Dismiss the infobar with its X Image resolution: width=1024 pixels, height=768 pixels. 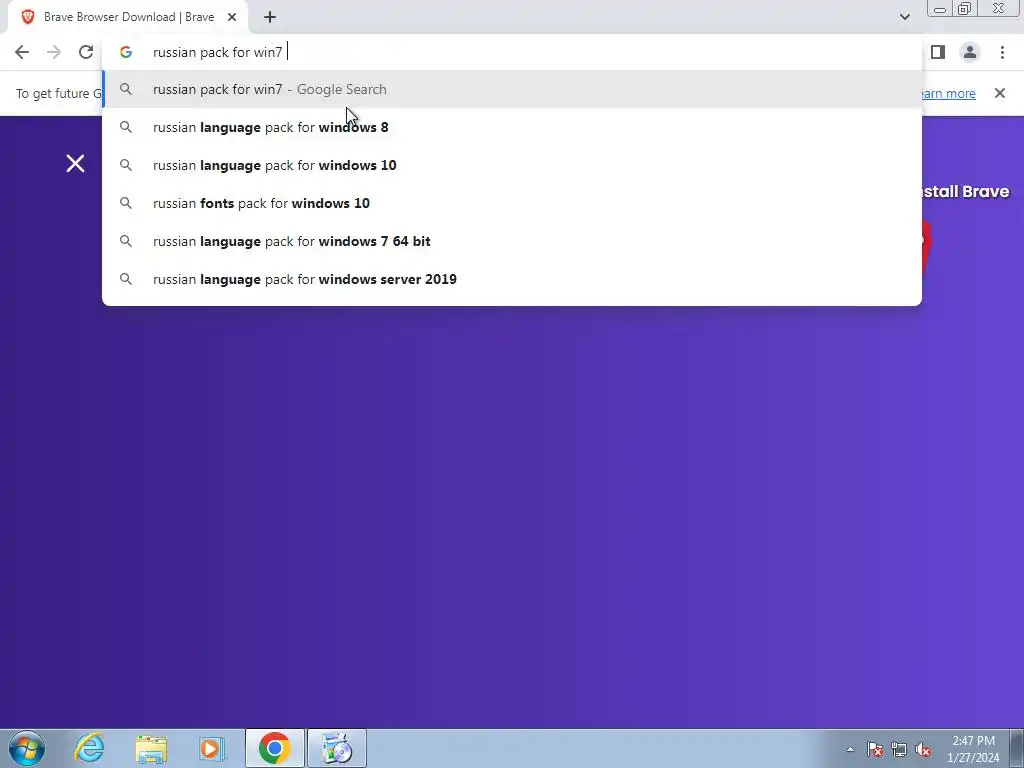(1000, 93)
